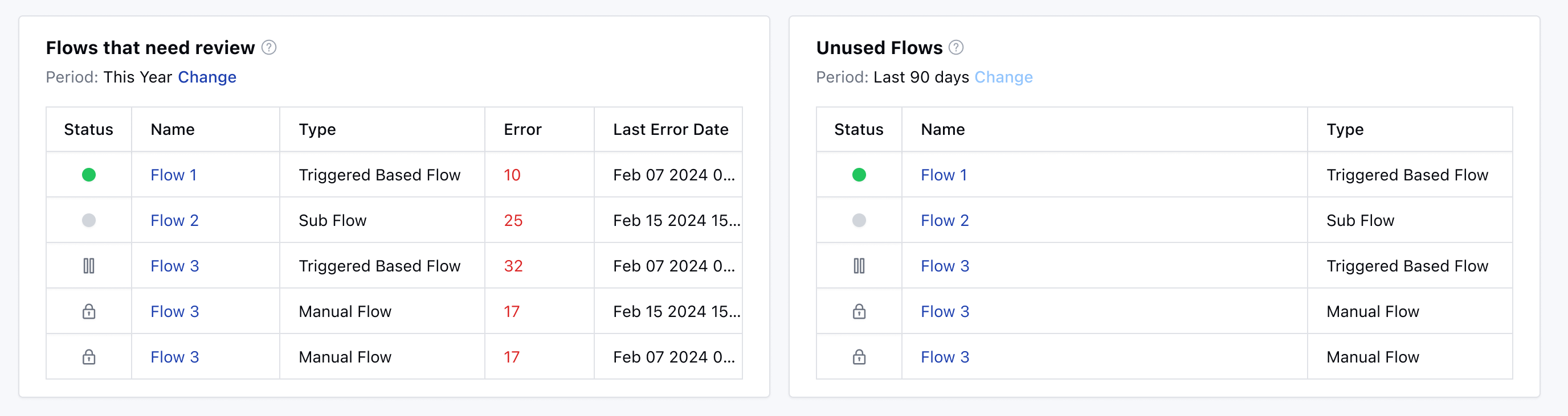Open Flow 3 with 32 errors

point(175,266)
